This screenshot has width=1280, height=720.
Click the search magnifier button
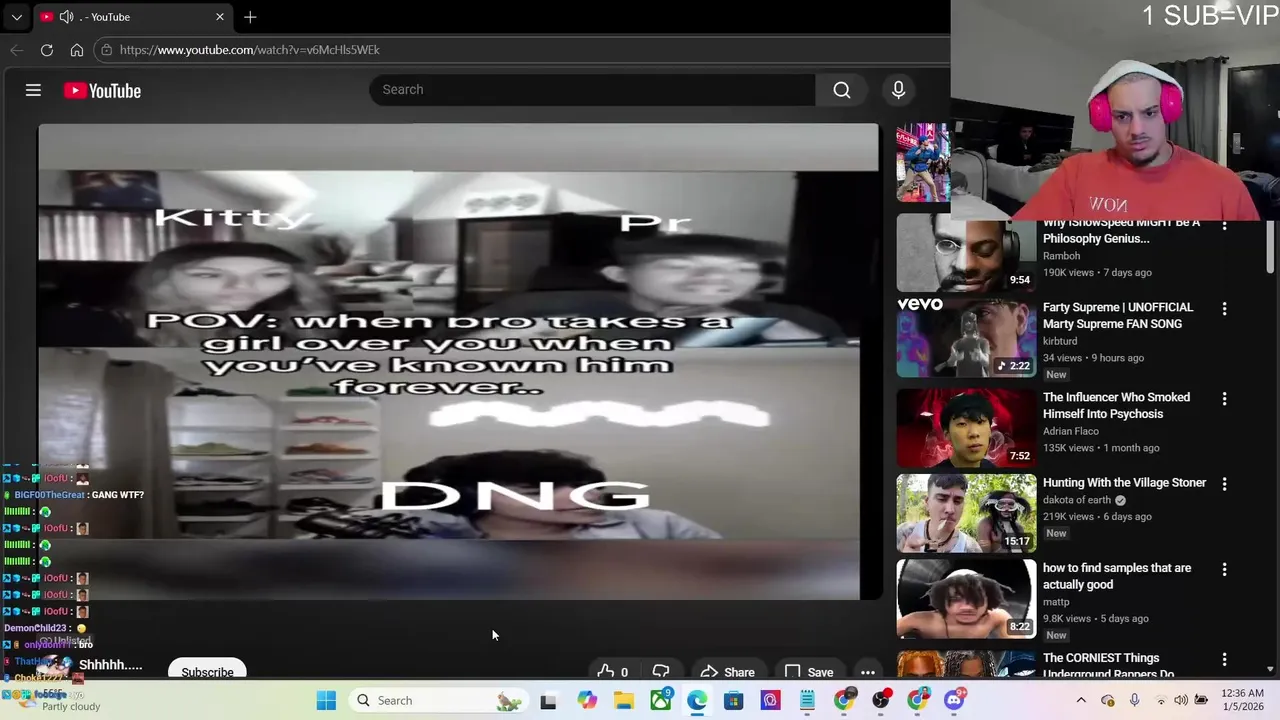(842, 90)
